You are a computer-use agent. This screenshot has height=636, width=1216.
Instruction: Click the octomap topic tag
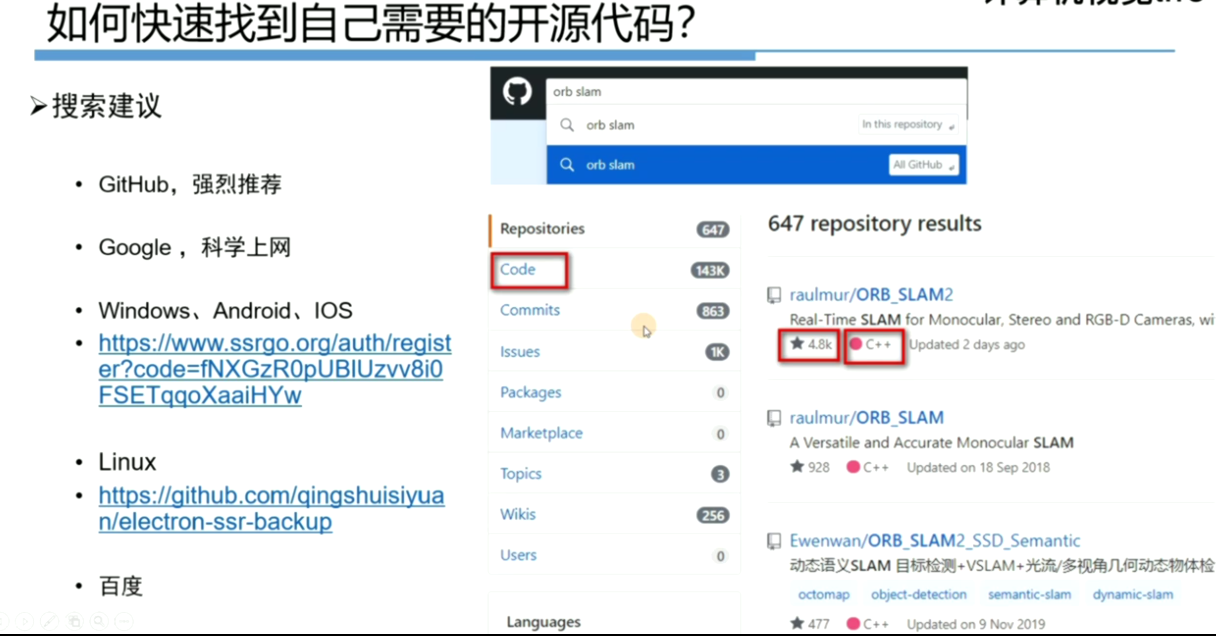[x=824, y=595]
